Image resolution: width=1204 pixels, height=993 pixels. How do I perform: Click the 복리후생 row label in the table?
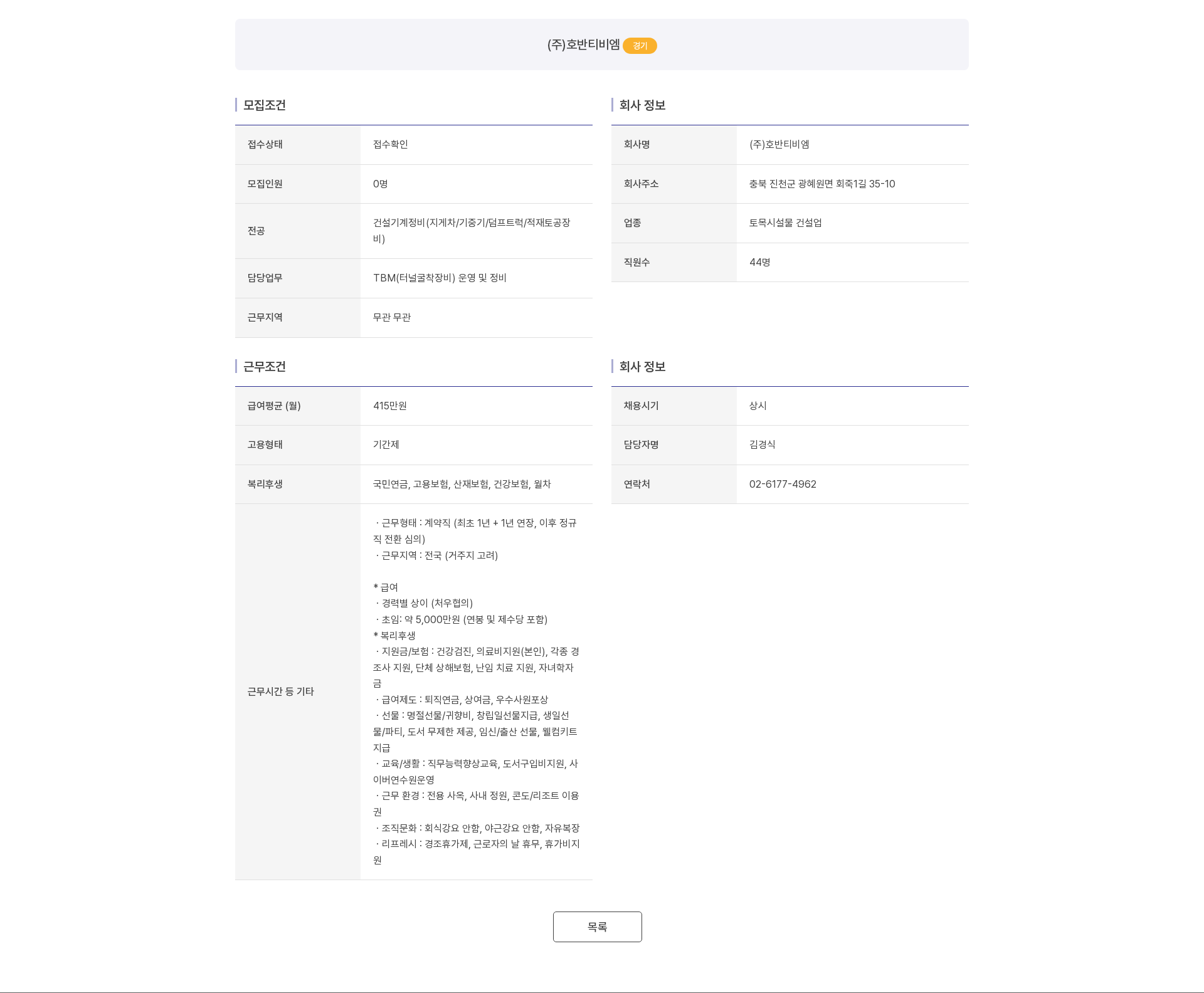pyautogui.click(x=265, y=485)
